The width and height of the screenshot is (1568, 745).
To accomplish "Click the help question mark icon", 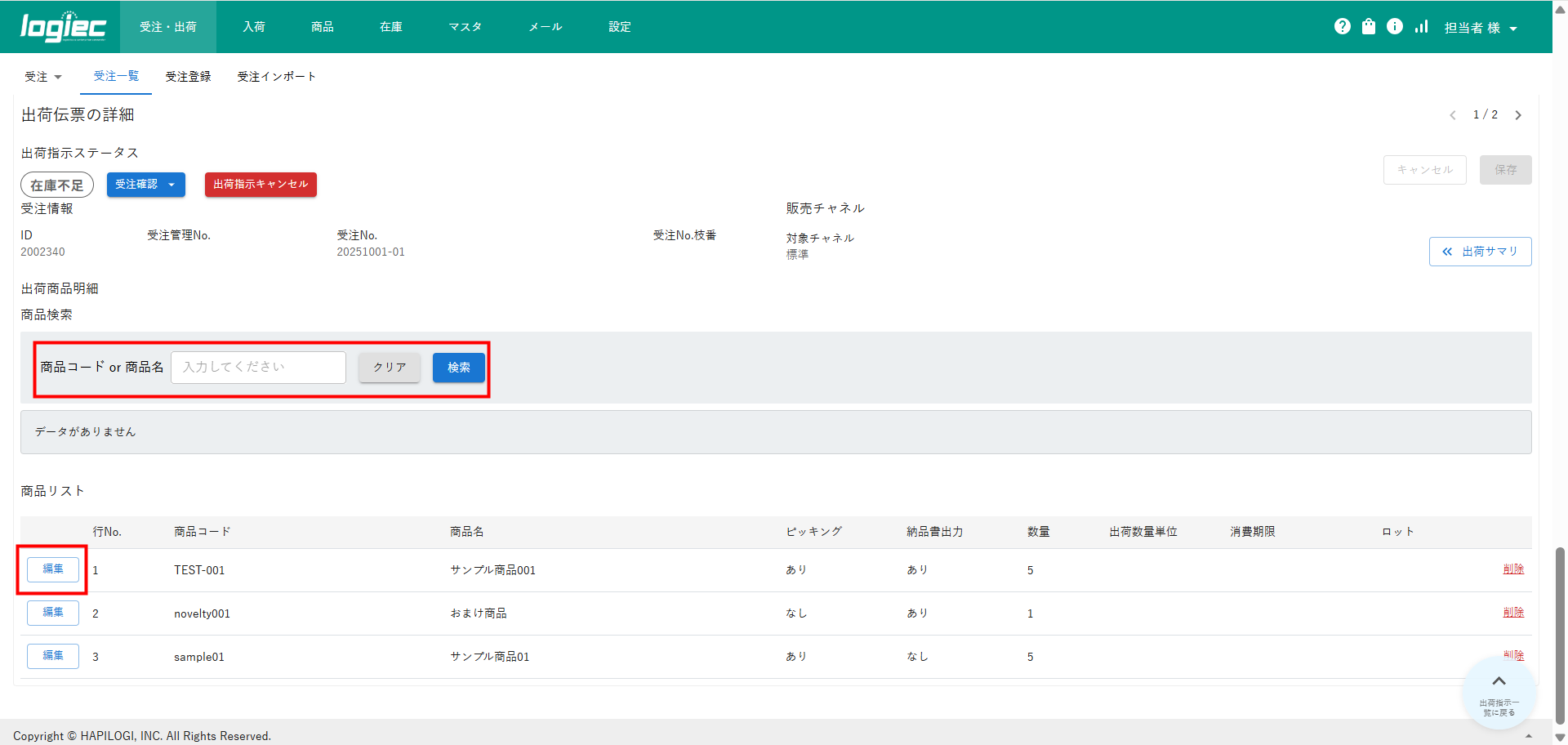I will pos(1342,27).
